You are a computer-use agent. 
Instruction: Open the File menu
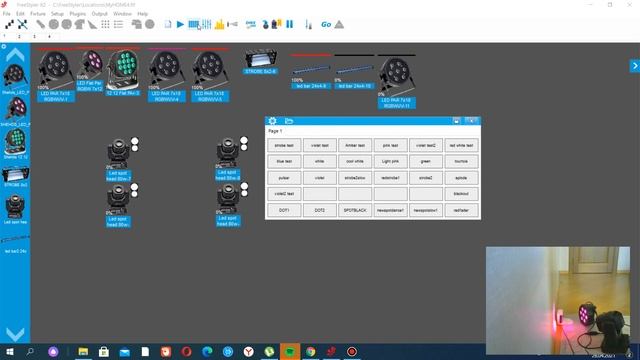7,14
